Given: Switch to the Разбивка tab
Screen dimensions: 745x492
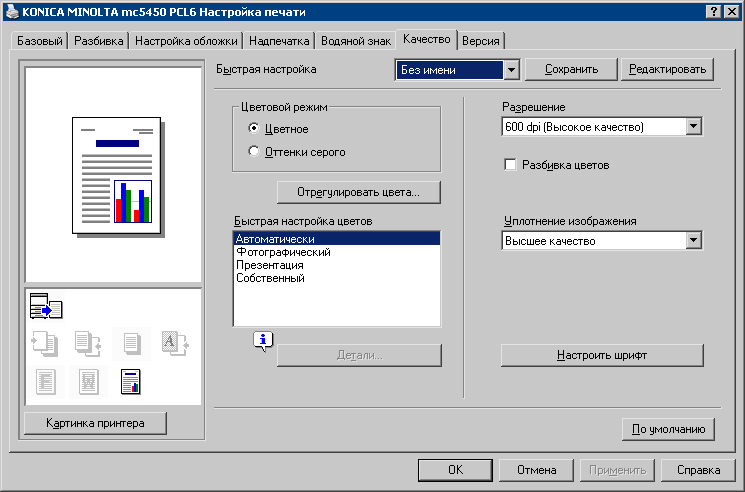Looking at the screenshot, I should [98, 41].
